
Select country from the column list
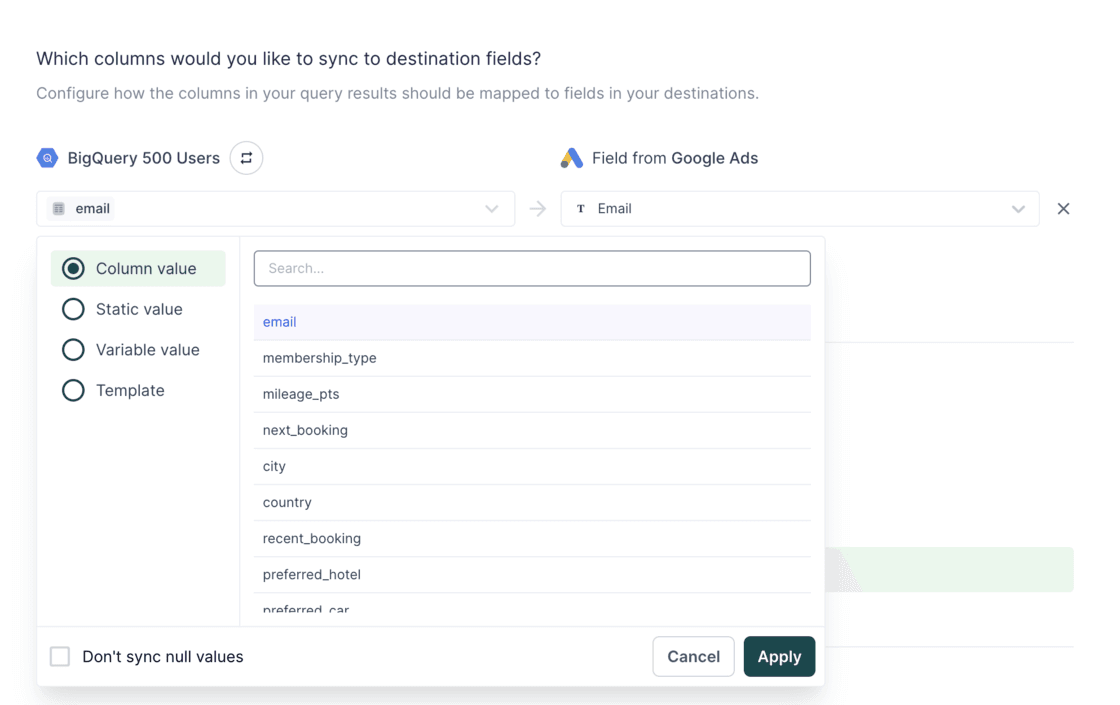point(287,501)
